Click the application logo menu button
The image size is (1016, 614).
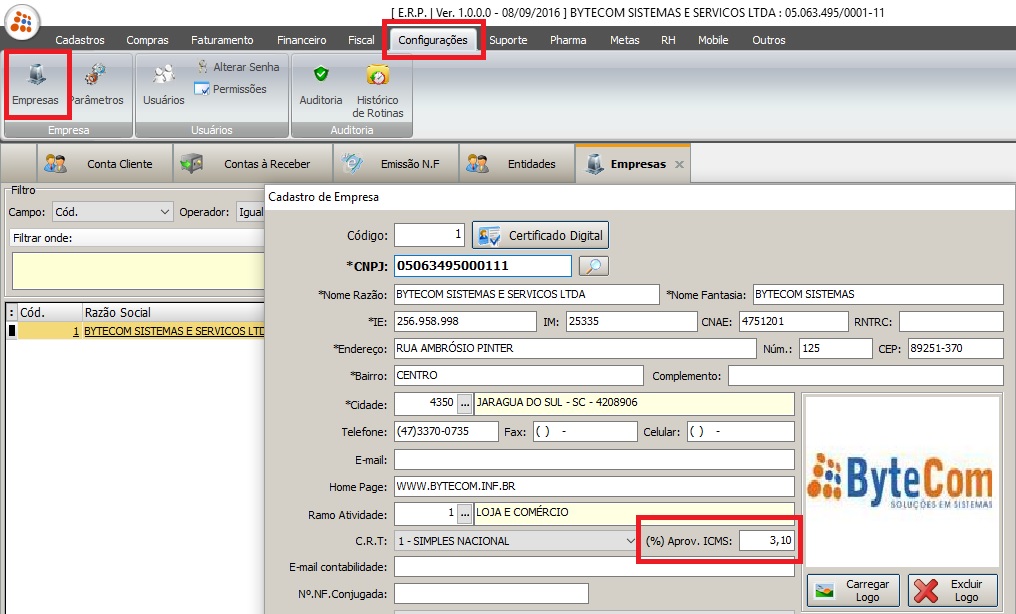pyautogui.click(x=22, y=22)
